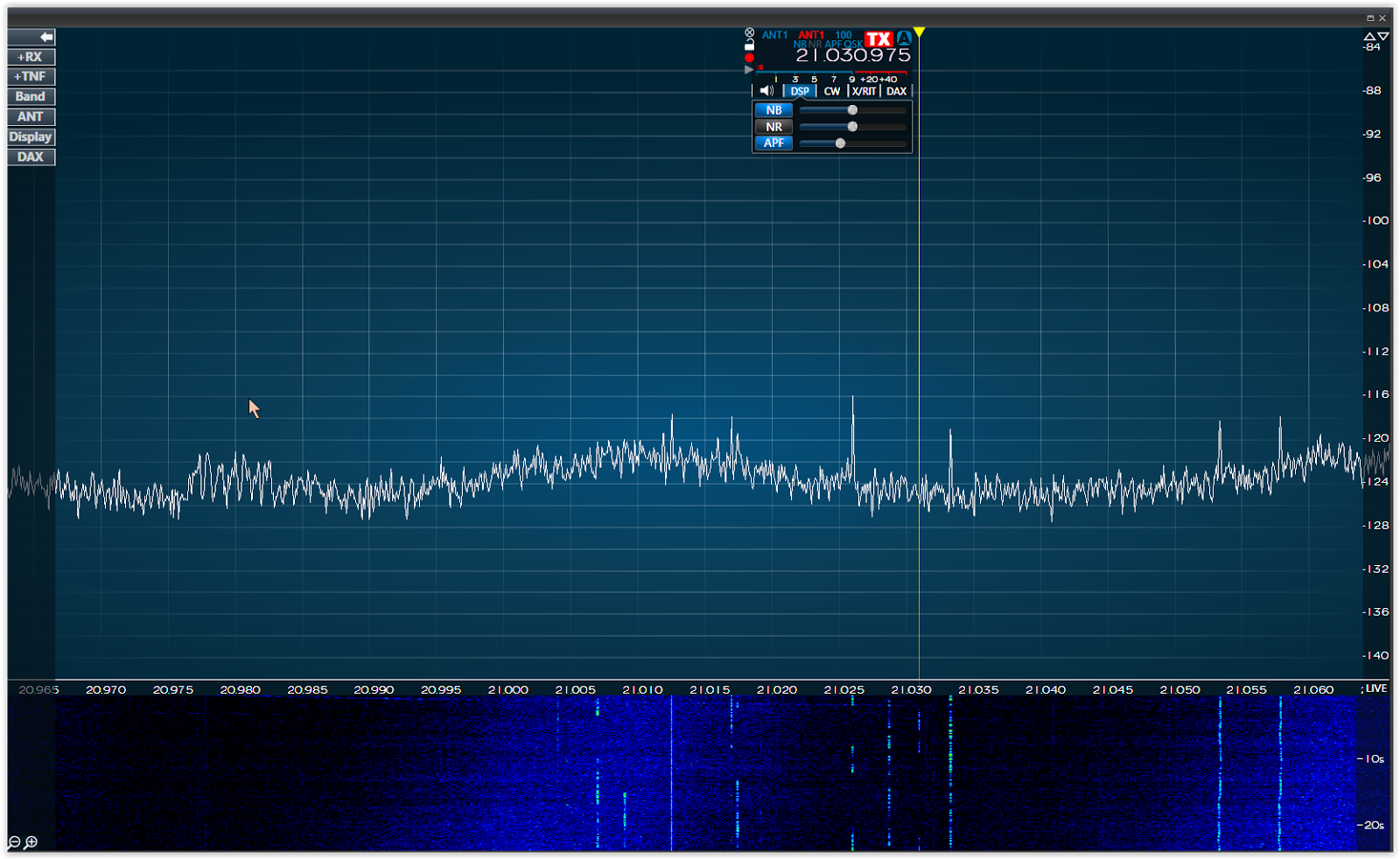Switch to the CW tab on the slice flag
The image size is (1400, 859).
coord(832,90)
